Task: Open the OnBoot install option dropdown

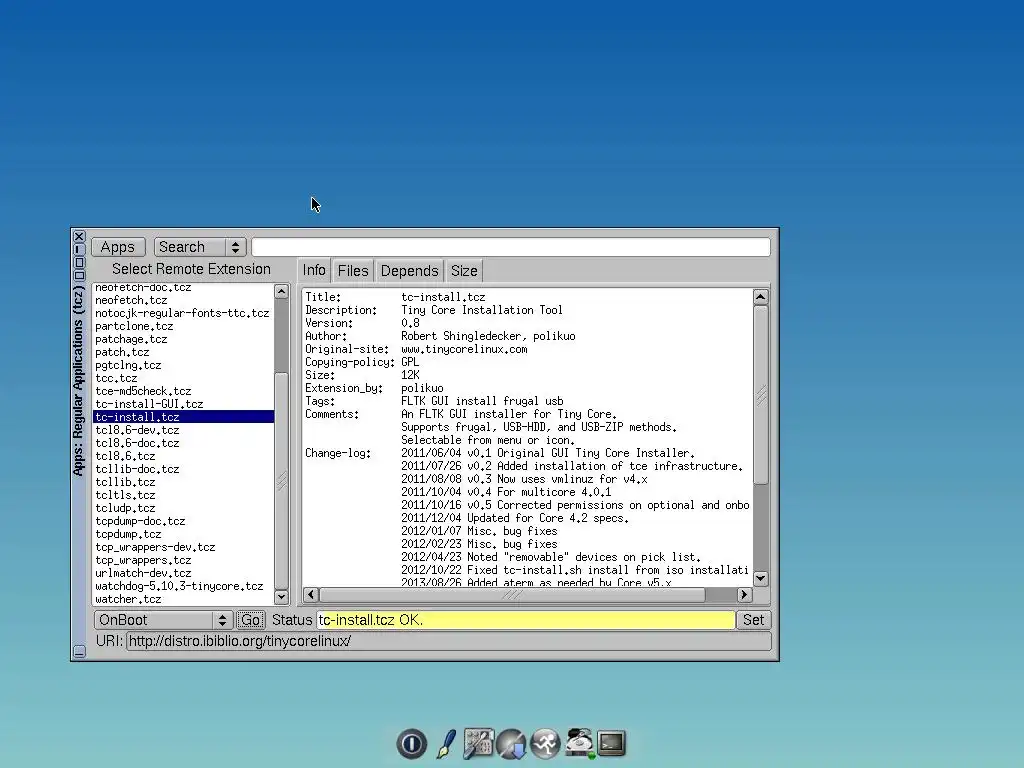Action: (x=163, y=620)
